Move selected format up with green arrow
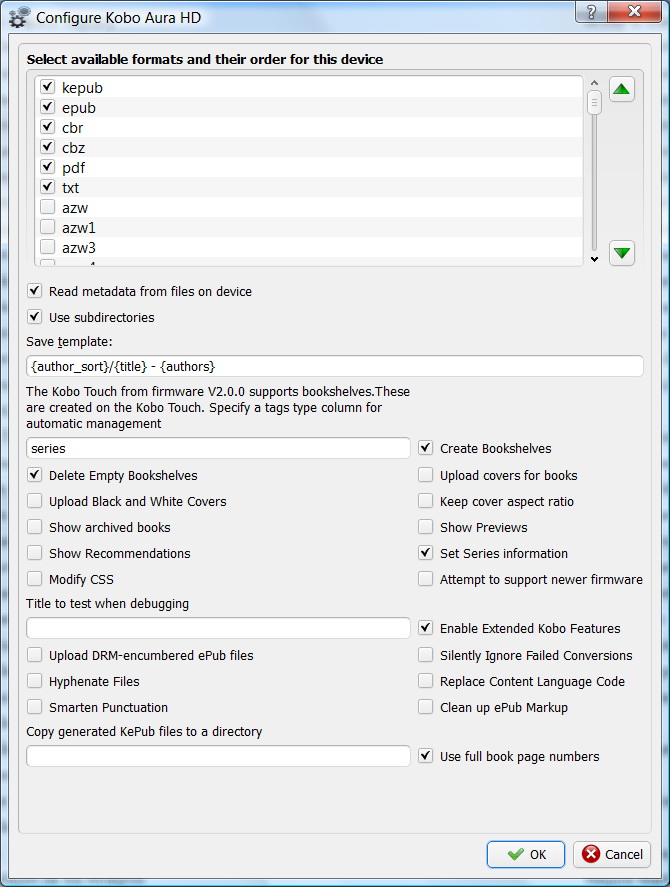Screen dimensions: 670x887 pos(621,89)
